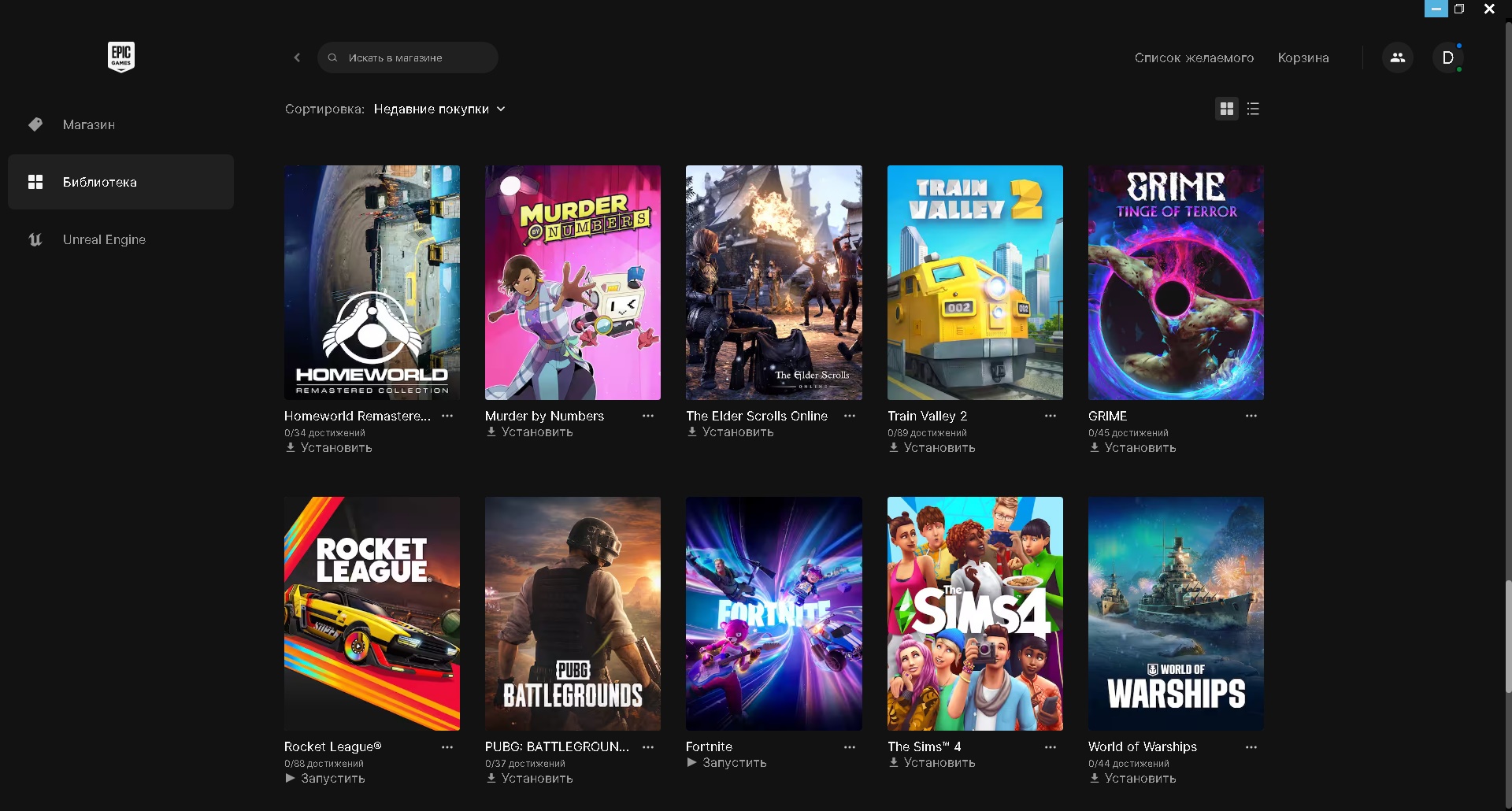Open three-dots menu for Murder by Numbers
Viewport: 1512px width, 811px height.
648,416
